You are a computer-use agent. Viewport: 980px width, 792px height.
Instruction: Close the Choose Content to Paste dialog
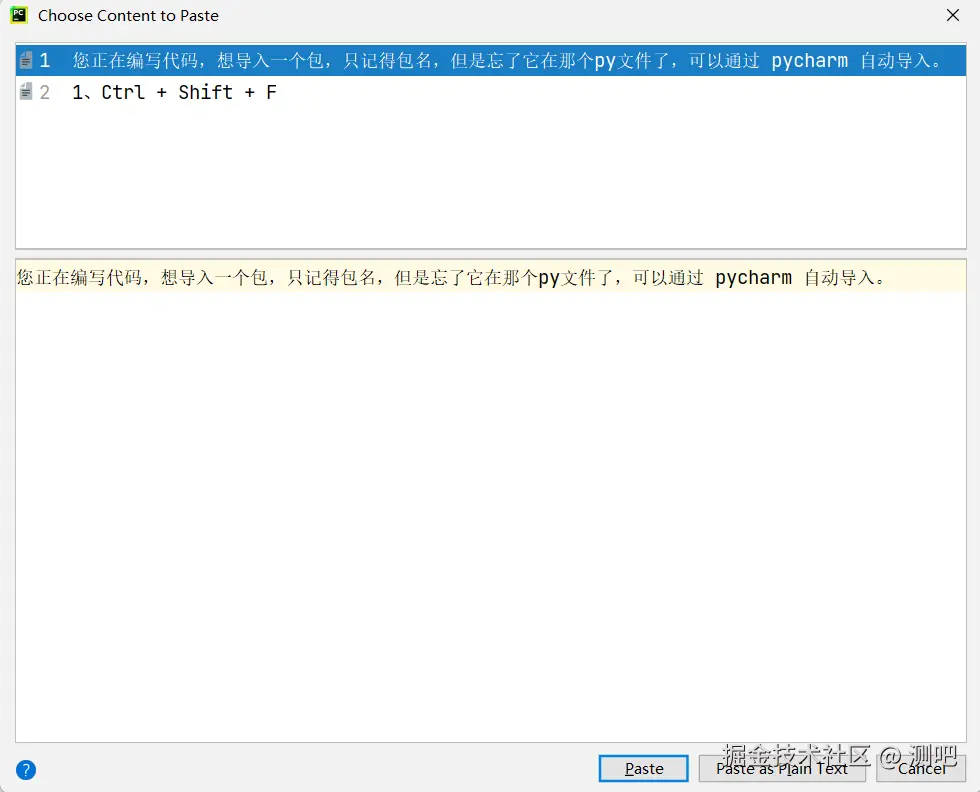952,15
